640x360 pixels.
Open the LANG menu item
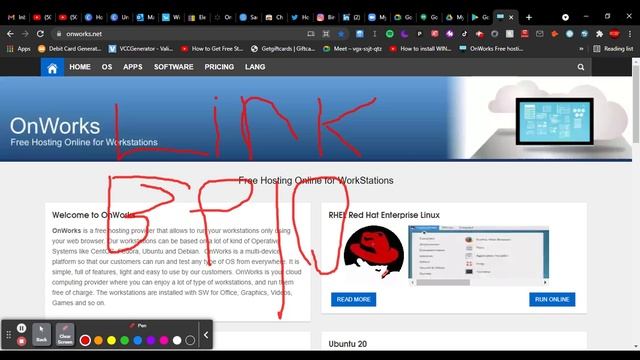tap(255, 67)
